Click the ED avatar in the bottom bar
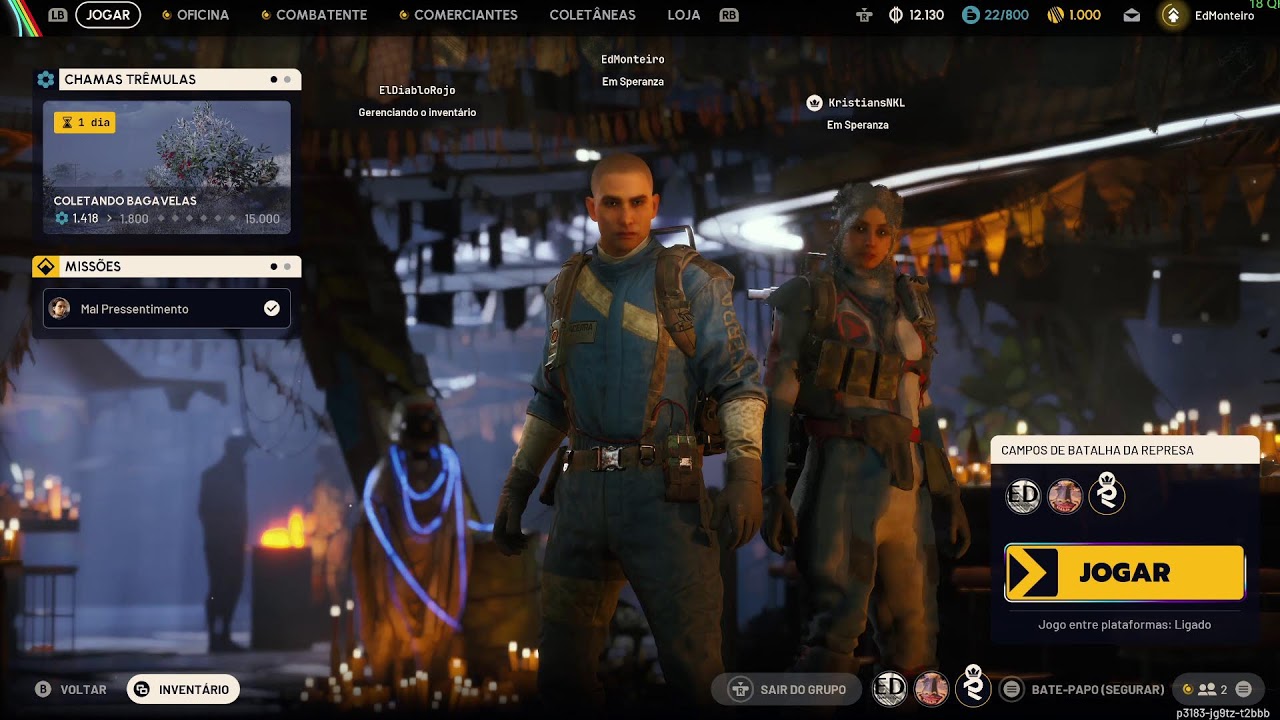The width and height of the screenshot is (1280, 720). tap(890, 688)
